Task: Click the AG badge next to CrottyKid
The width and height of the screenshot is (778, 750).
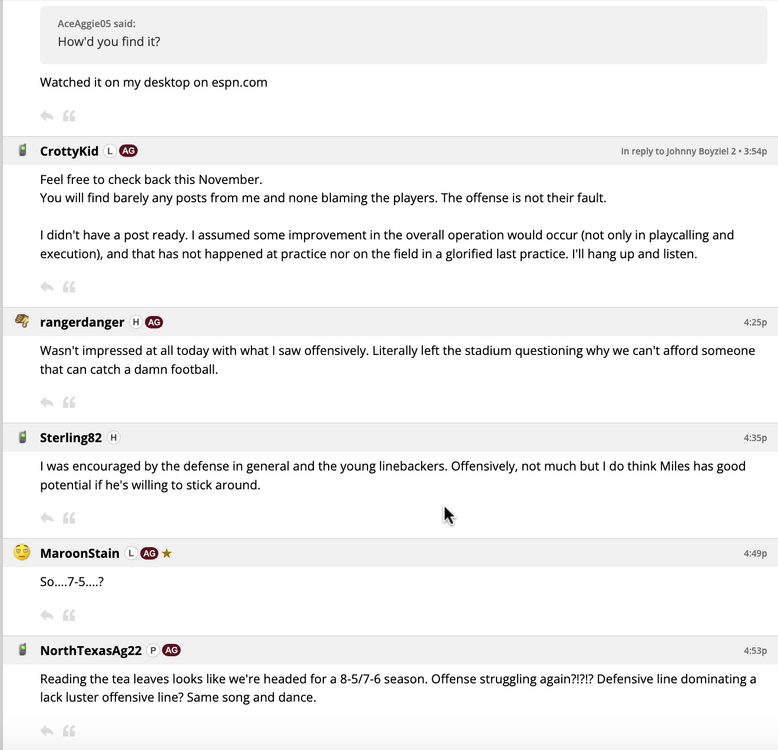Action: click(128, 151)
